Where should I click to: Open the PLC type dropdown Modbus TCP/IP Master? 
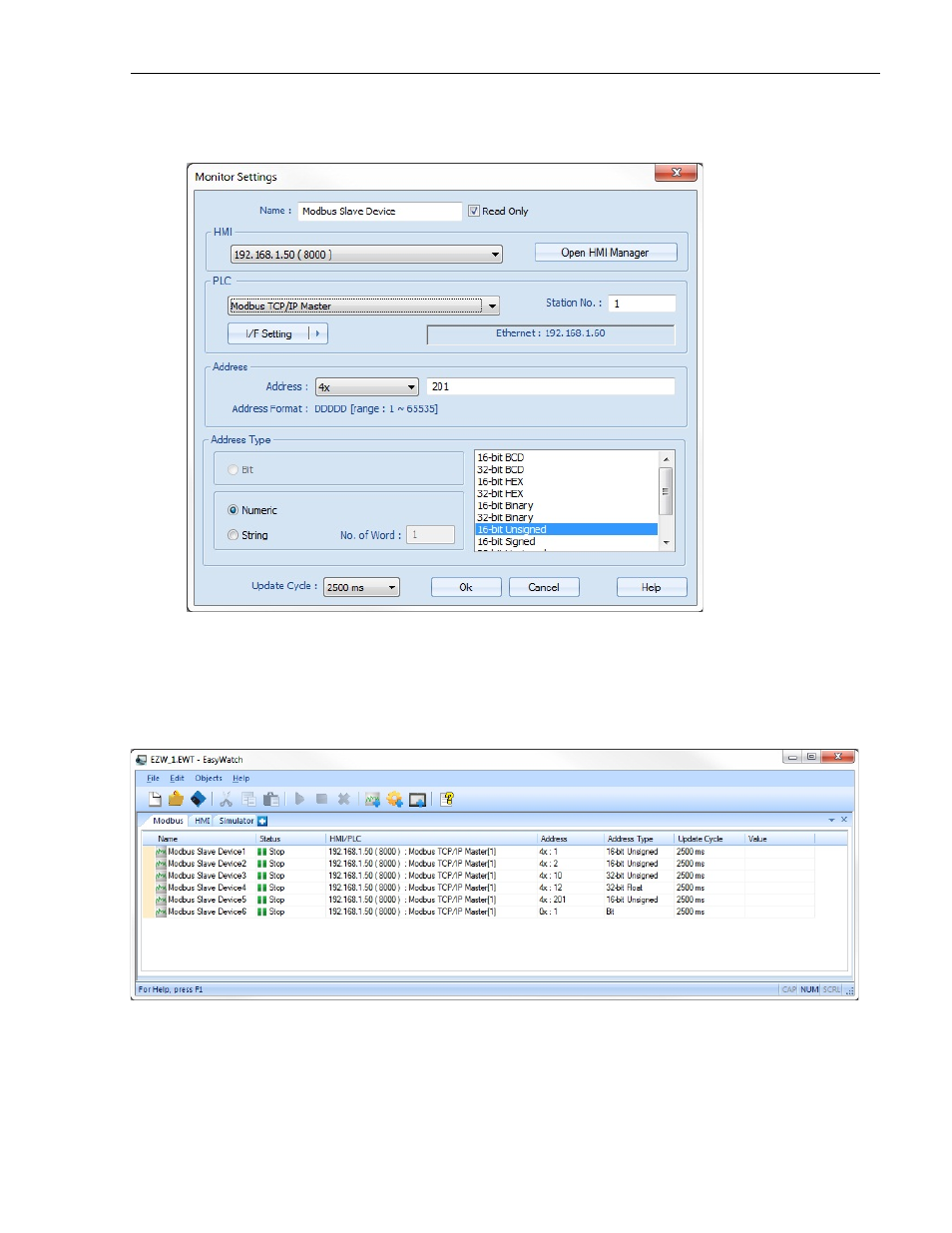tap(363, 306)
